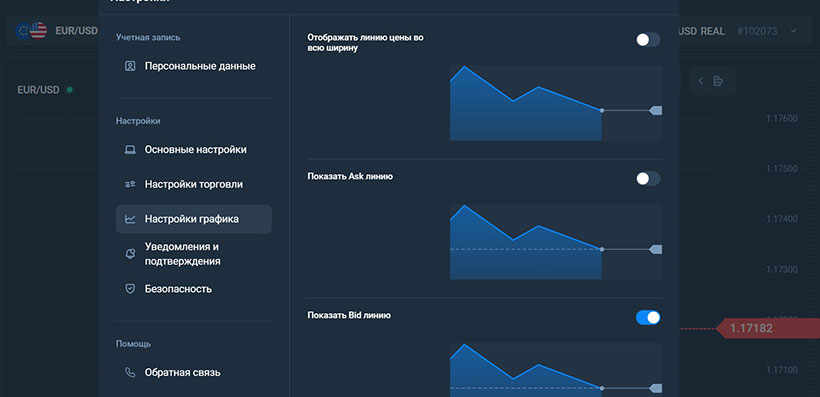
Task: Click the chart icon for Настройки графика
Action: coord(130,219)
